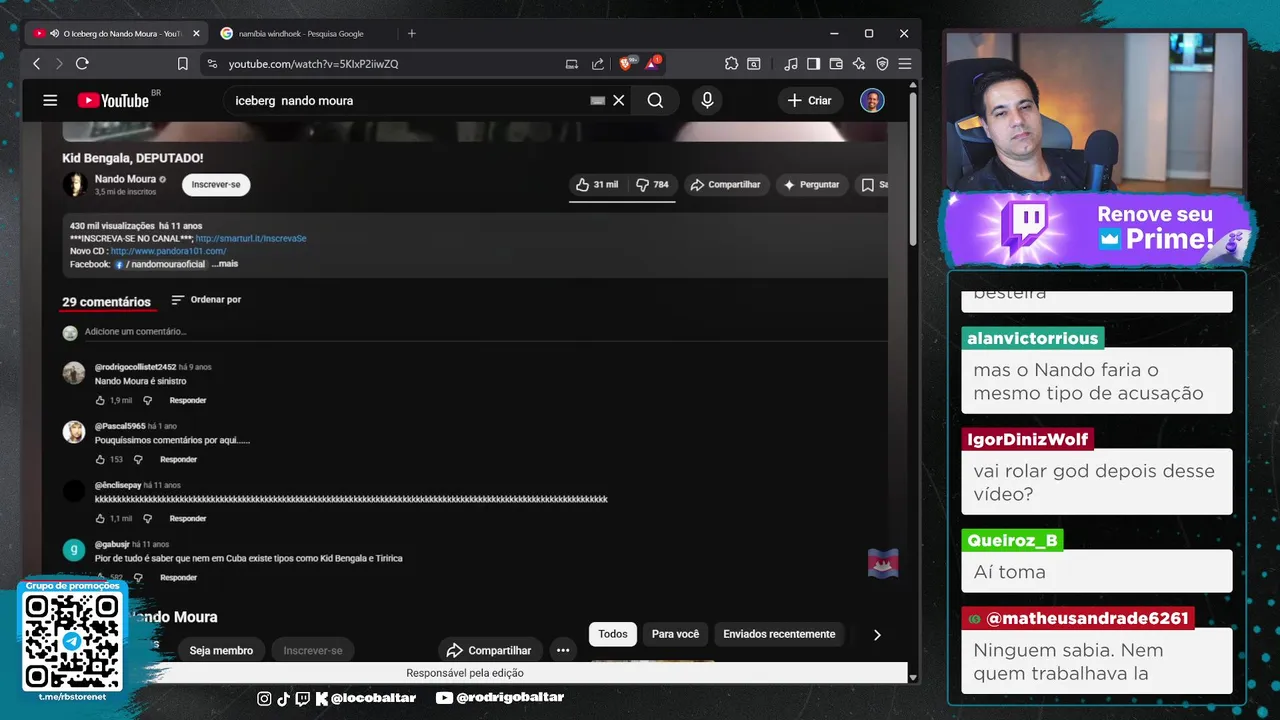Click the Kid Bengala, DEPUTADO! title

(132, 158)
